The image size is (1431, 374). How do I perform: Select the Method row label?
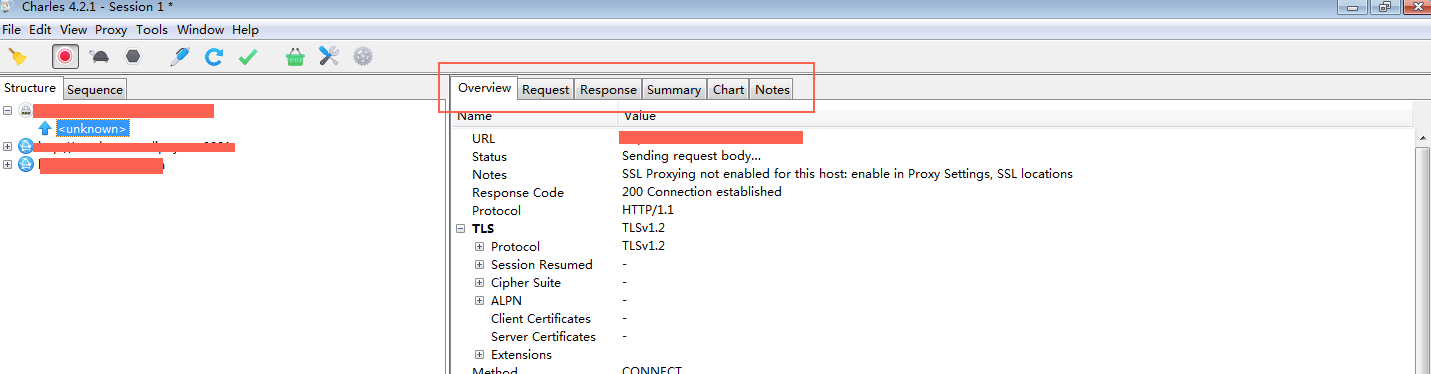495,371
